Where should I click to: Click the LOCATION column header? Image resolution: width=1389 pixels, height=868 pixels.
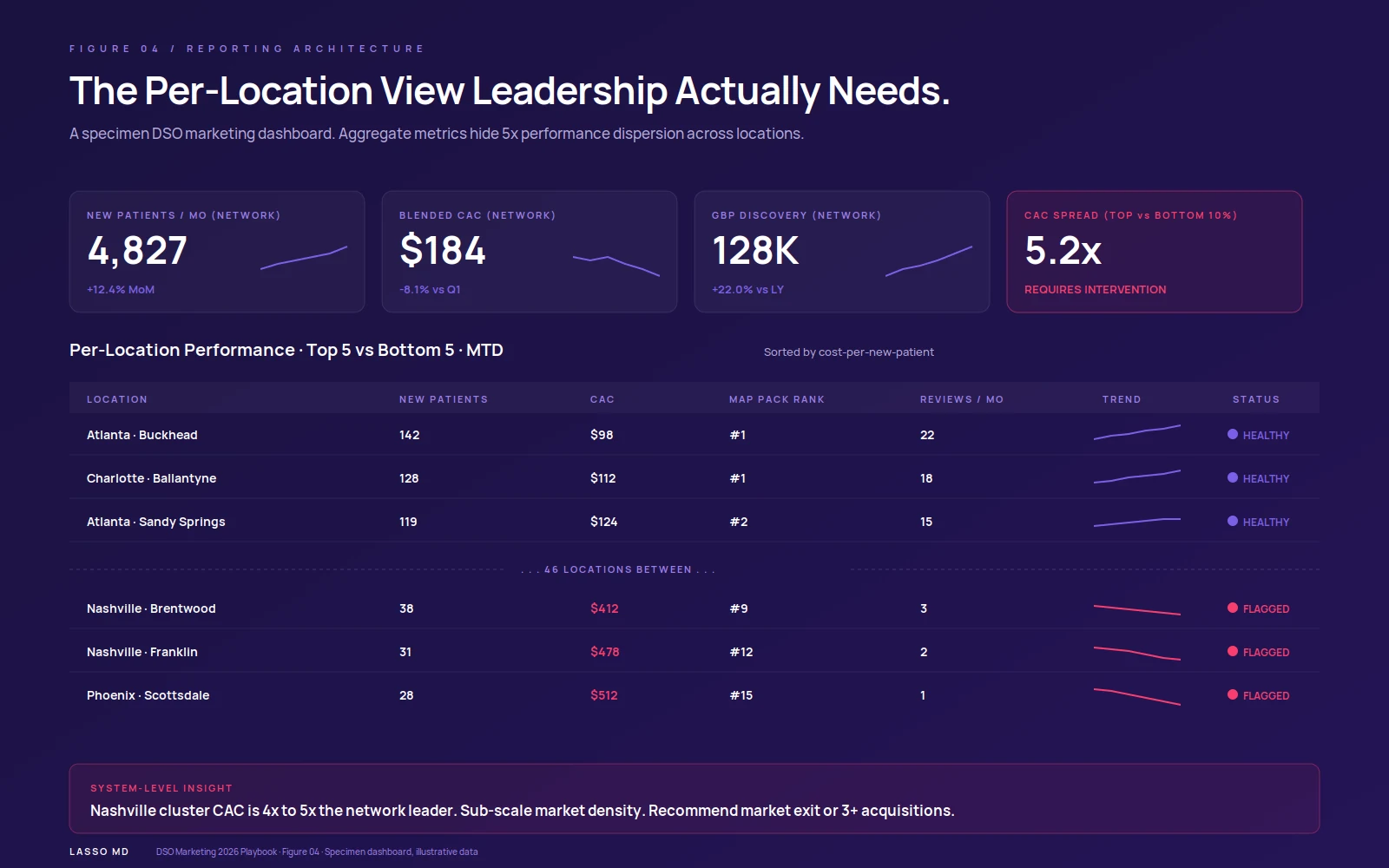click(117, 399)
